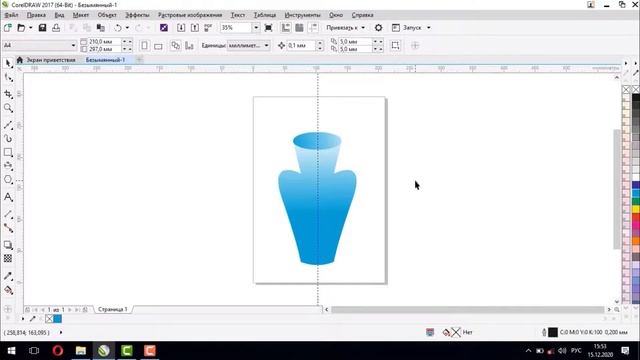Select the Text tool
The width and height of the screenshot is (640, 360).
tap(8, 198)
